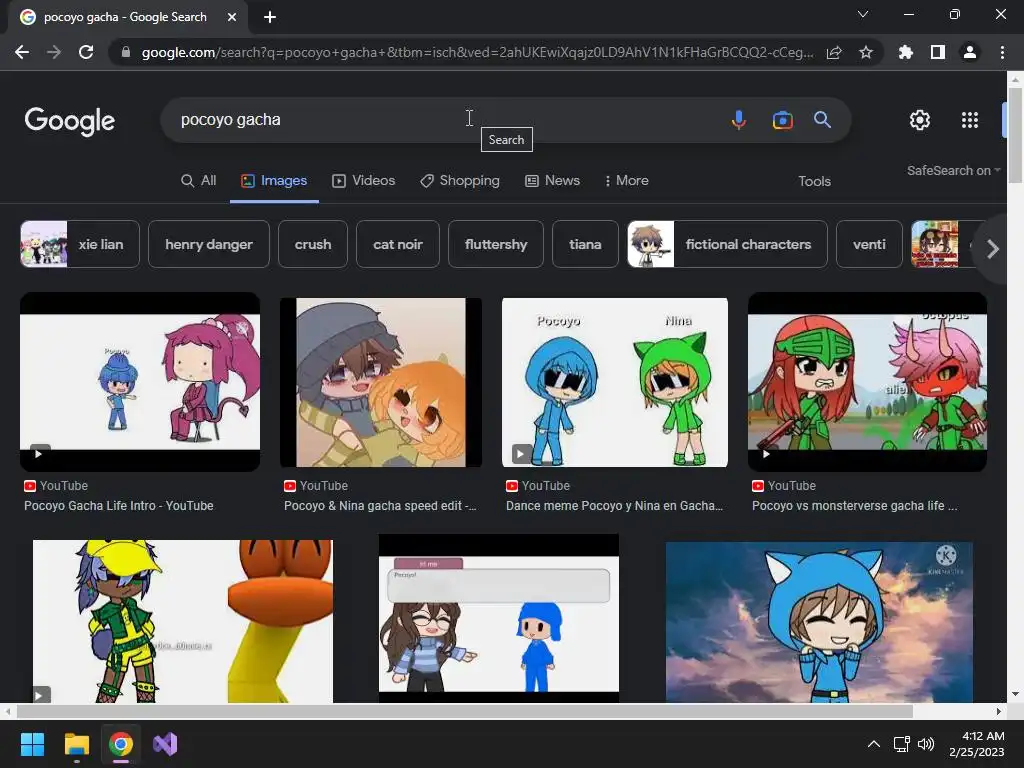Open the Windows Start menu
The height and width of the screenshot is (768, 1024).
click(32, 744)
